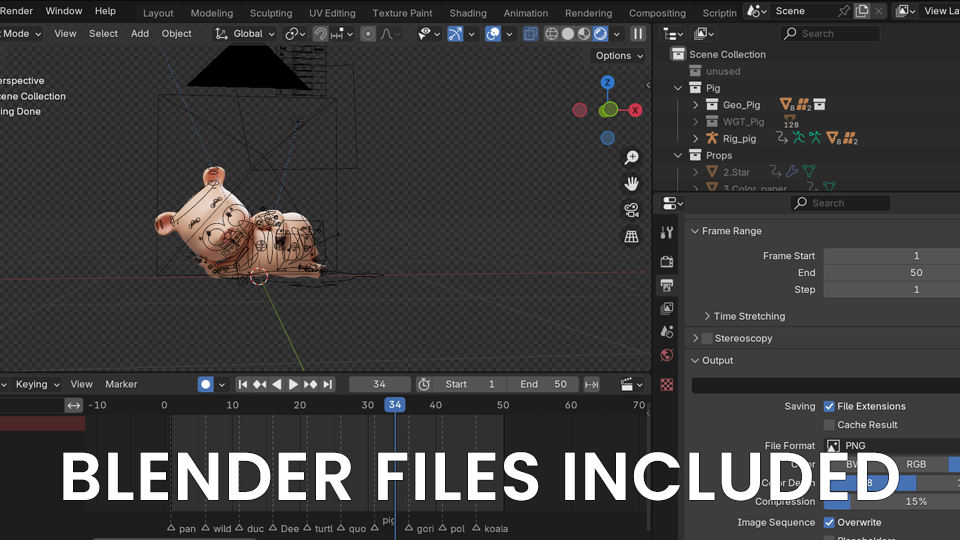Viewport: 960px width, 540px height.
Task: Select material preview shading
Action: 584,34
